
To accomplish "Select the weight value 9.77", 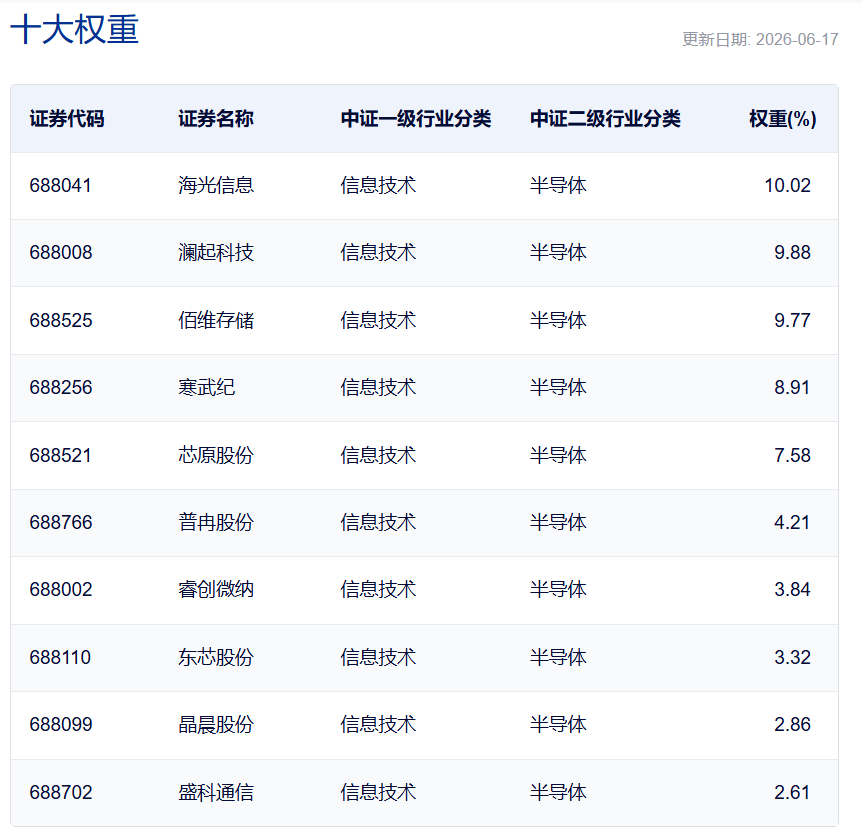I will coord(793,320).
